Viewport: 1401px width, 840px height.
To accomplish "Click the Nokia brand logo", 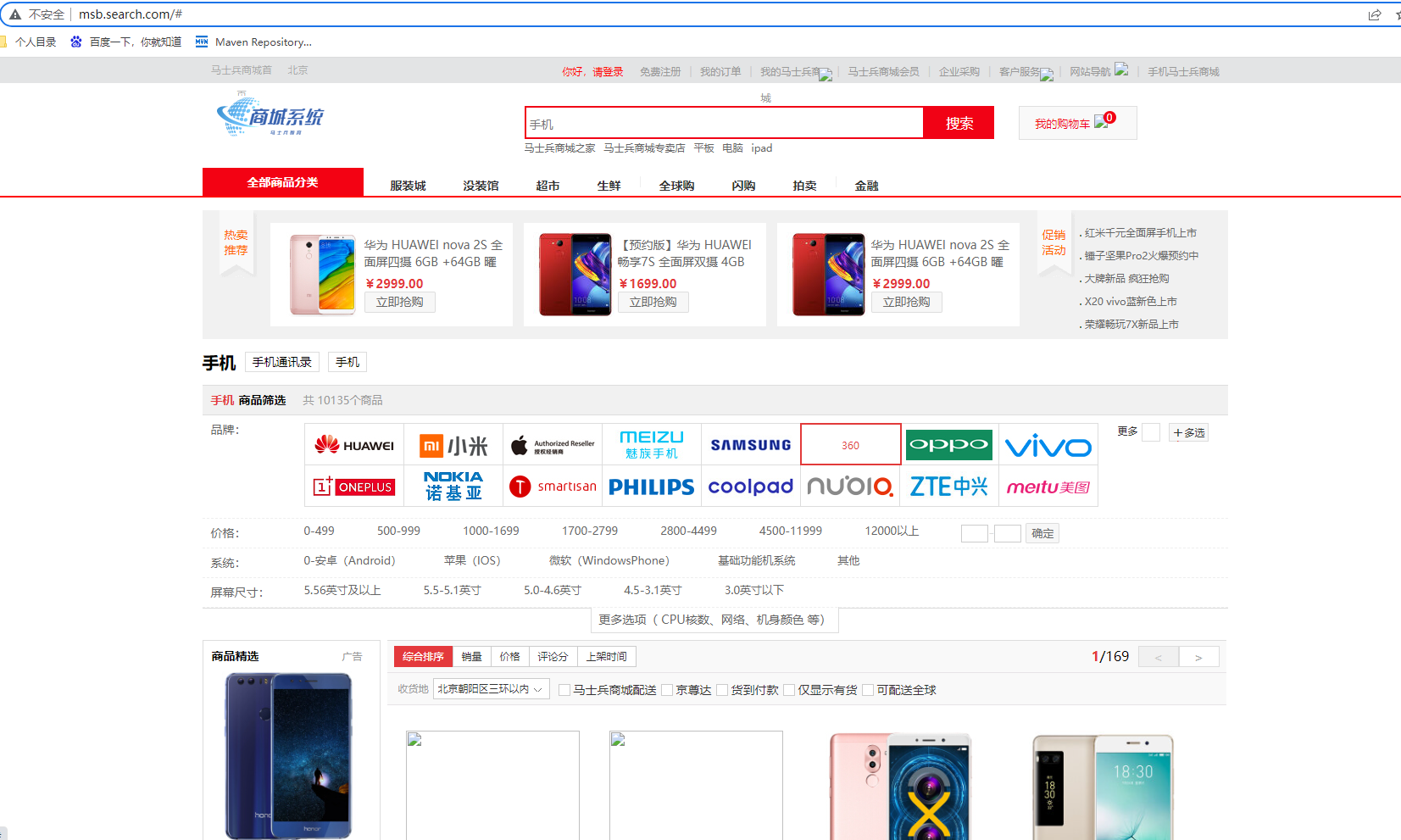I will click(x=453, y=487).
